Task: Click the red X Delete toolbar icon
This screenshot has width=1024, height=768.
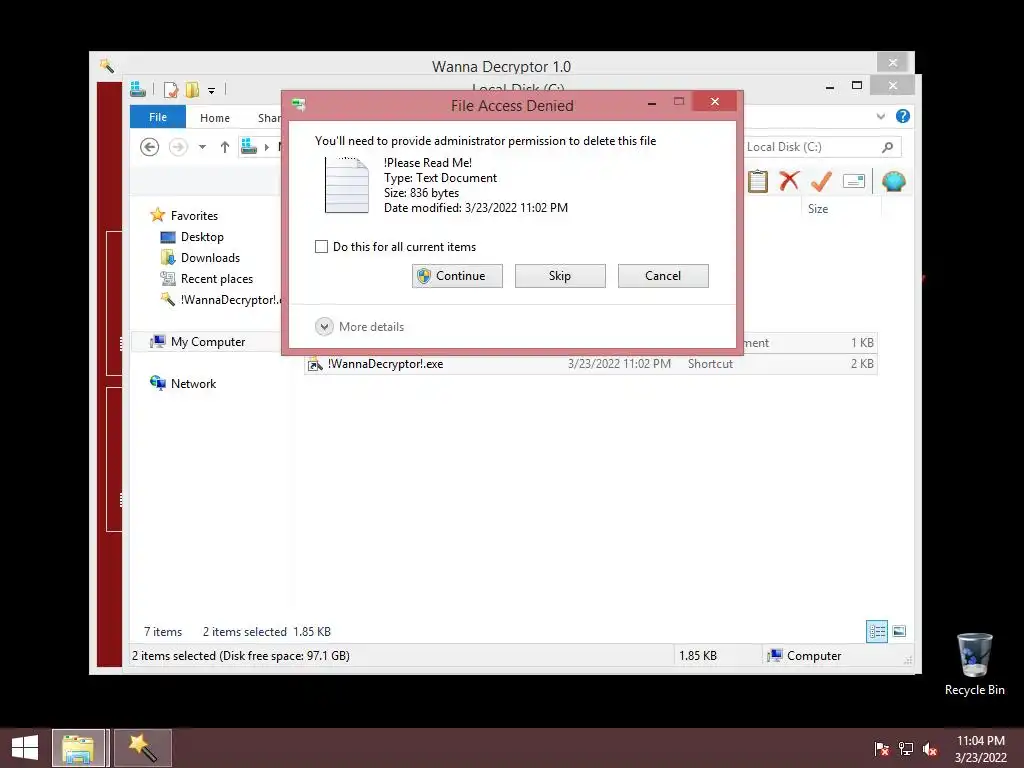Action: click(x=789, y=180)
